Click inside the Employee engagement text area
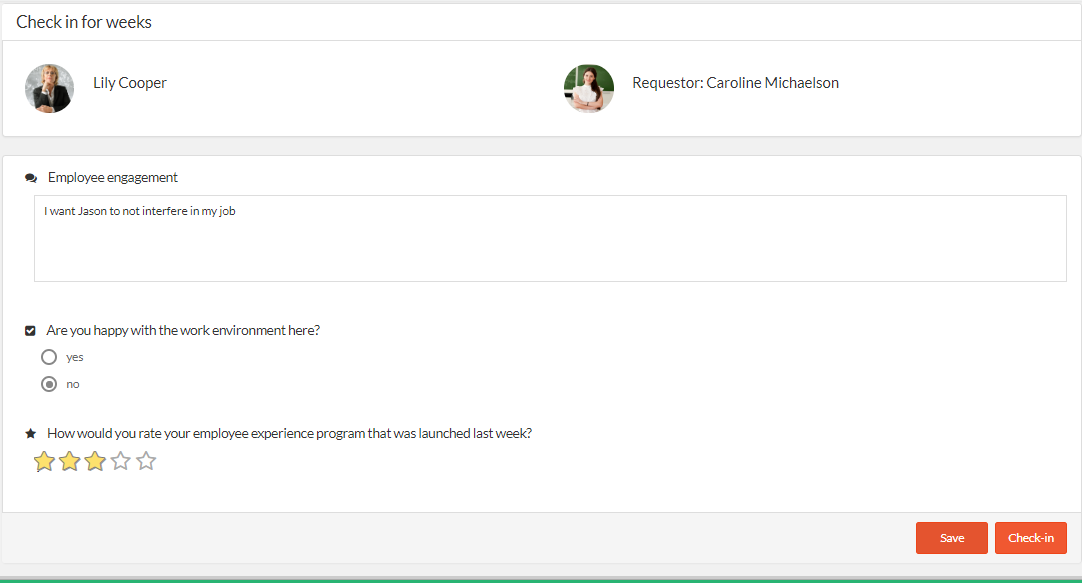Viewport: 1082px width, 583px height. click(550, 239)
